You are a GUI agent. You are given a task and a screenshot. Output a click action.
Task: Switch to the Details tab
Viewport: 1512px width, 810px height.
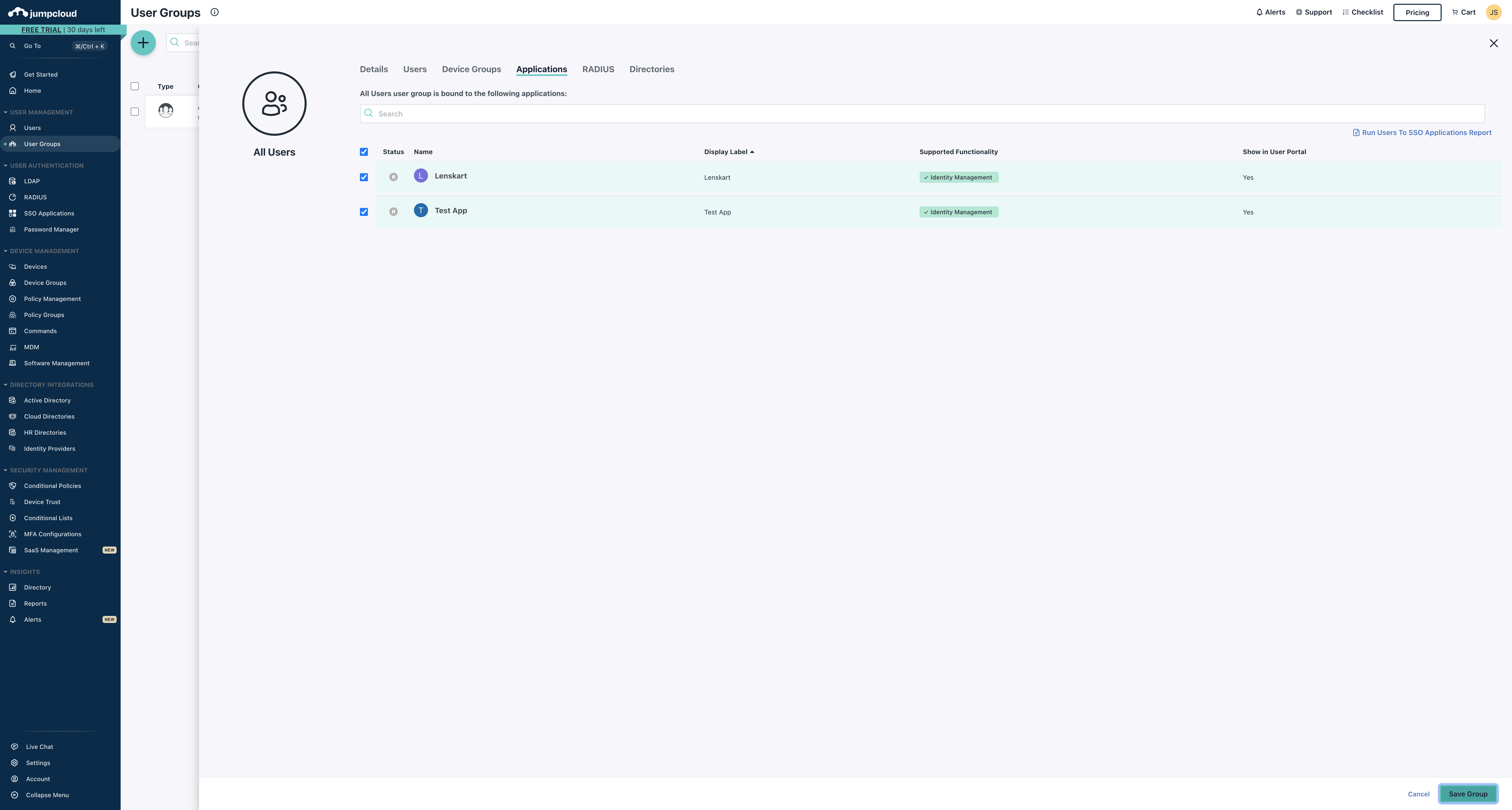[x=374, y=69]
